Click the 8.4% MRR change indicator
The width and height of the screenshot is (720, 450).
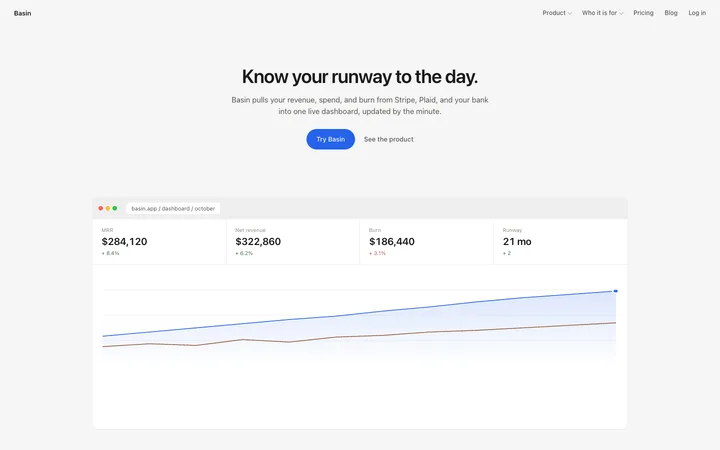pos(111,253)
